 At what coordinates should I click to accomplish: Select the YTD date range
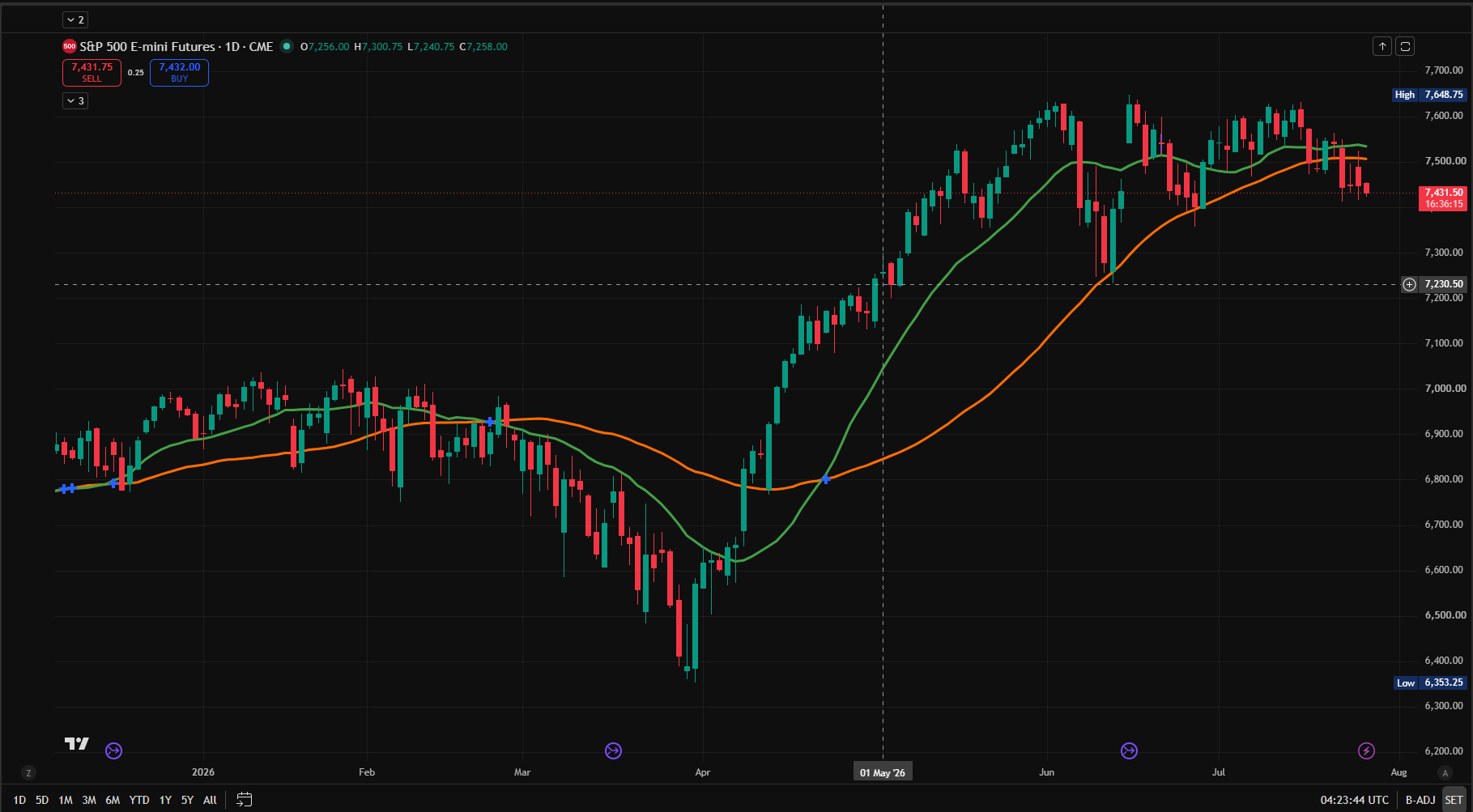point(139,800)
